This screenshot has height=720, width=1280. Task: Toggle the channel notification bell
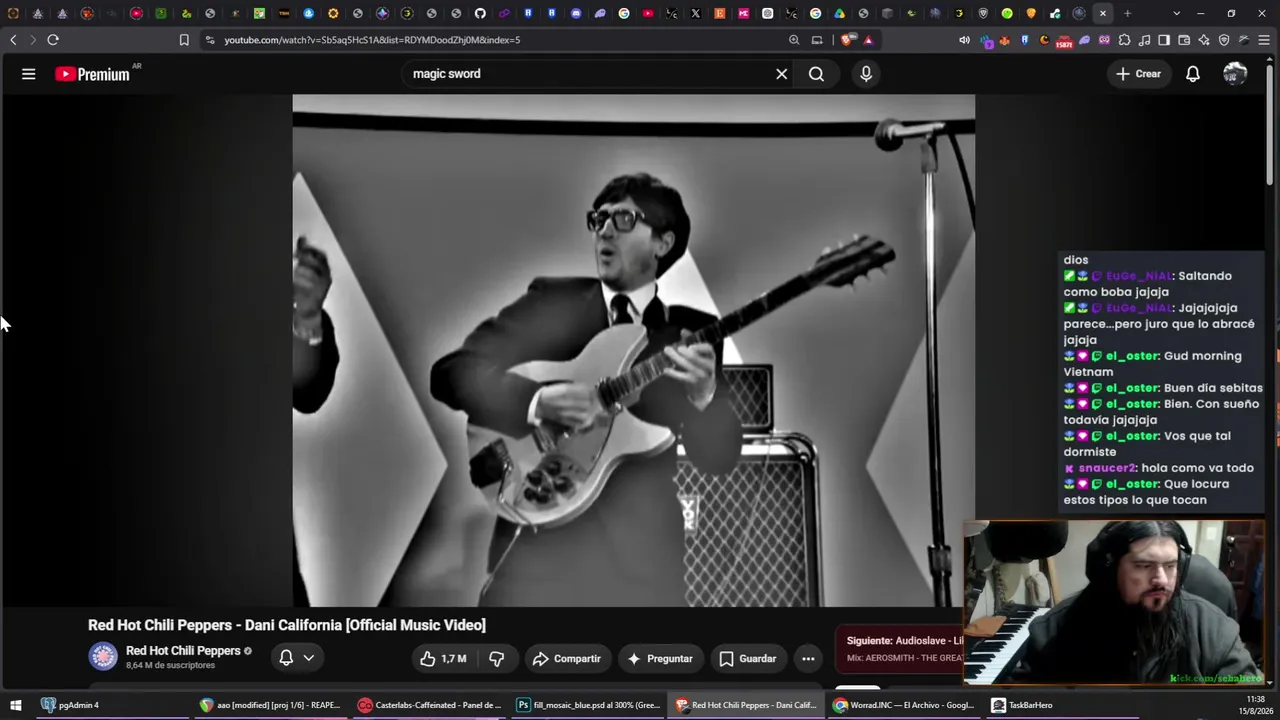tap(286, 658)
